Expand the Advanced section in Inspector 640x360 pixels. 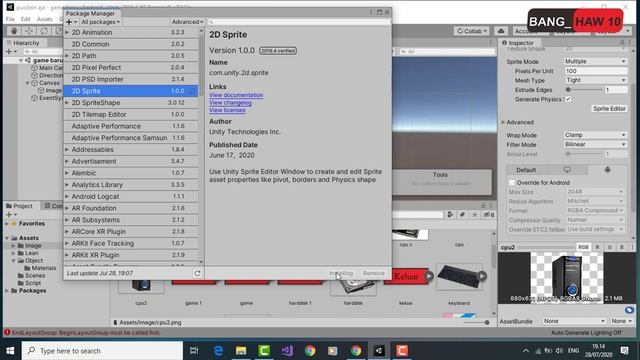point(503,122)
